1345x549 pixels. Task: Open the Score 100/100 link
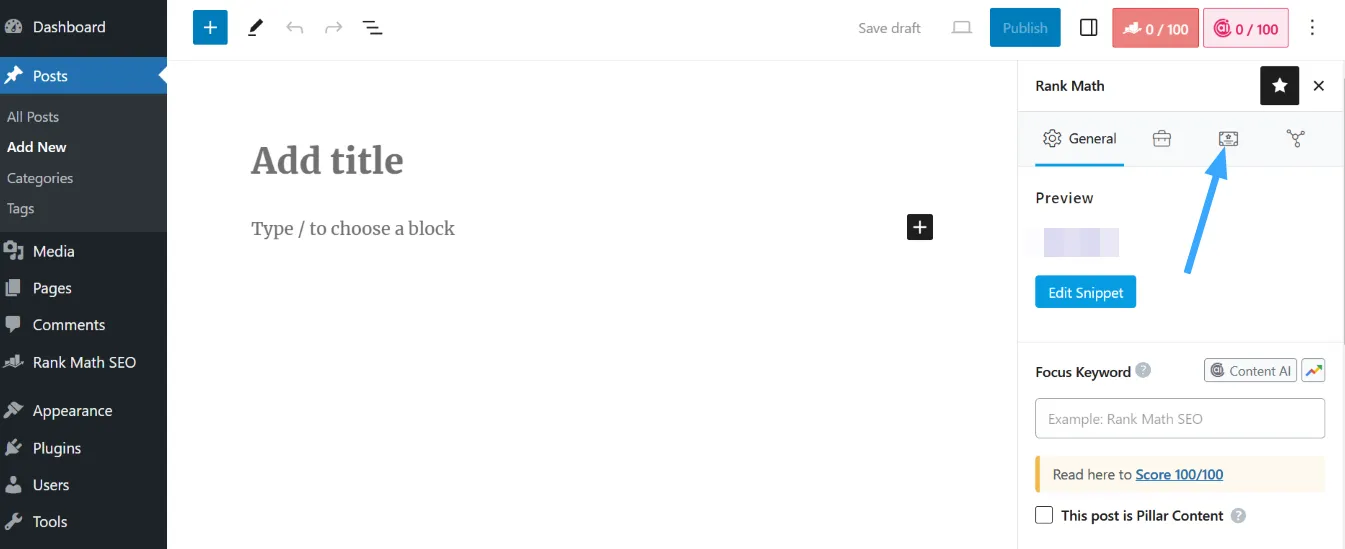click(1179, 474)
